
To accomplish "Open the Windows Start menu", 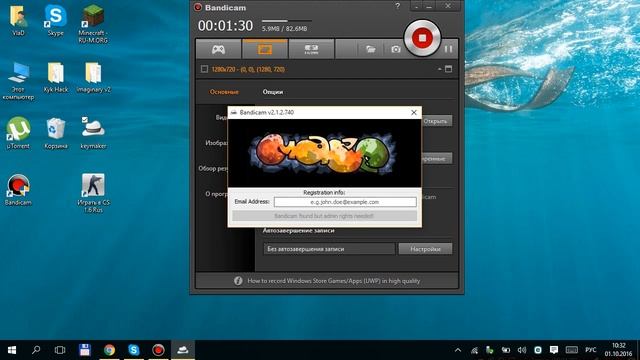I will (x=12, y=350).
